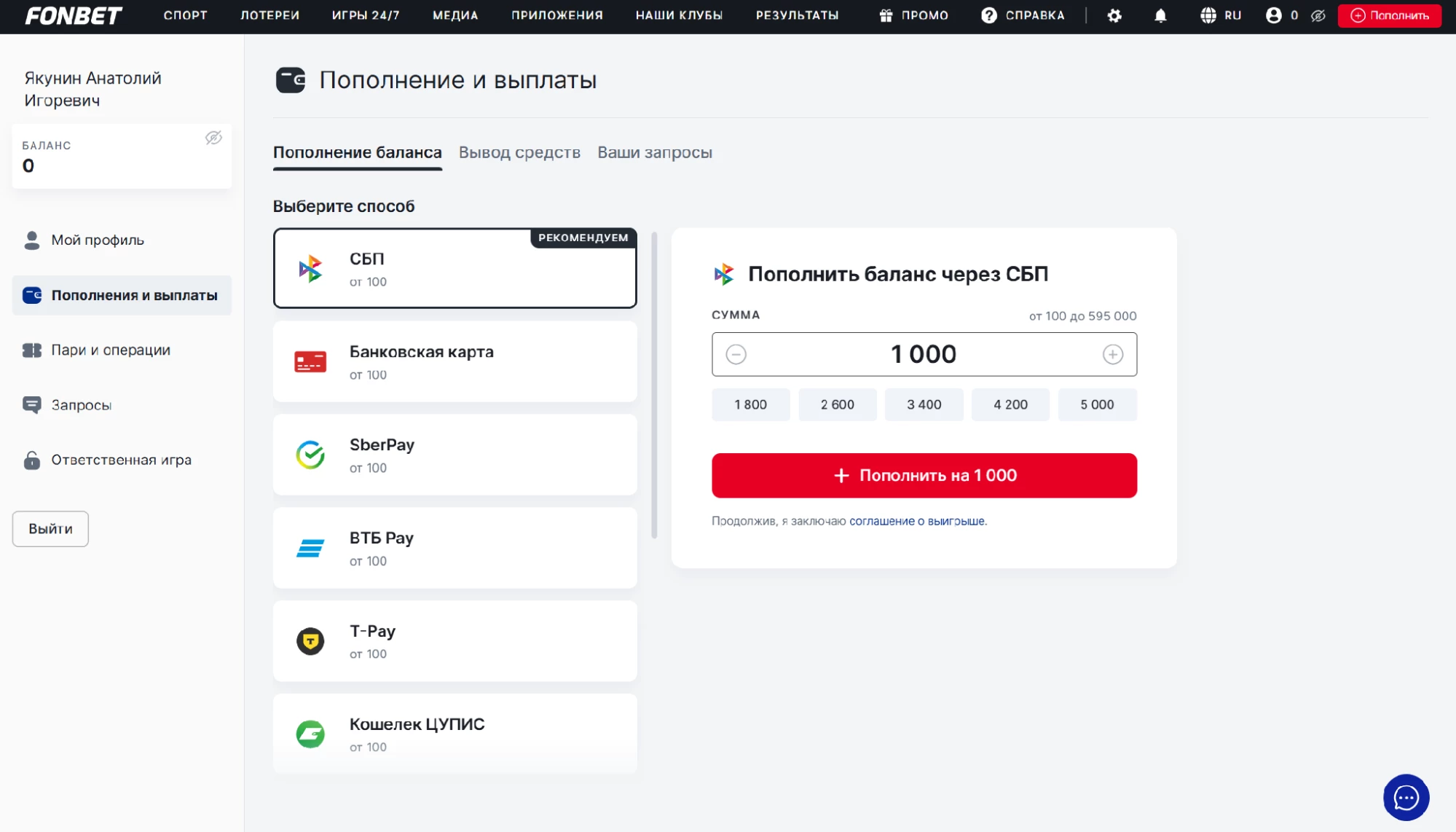Open МЕДИА menu item
1456x832 pixels.
tap(455, 15)
